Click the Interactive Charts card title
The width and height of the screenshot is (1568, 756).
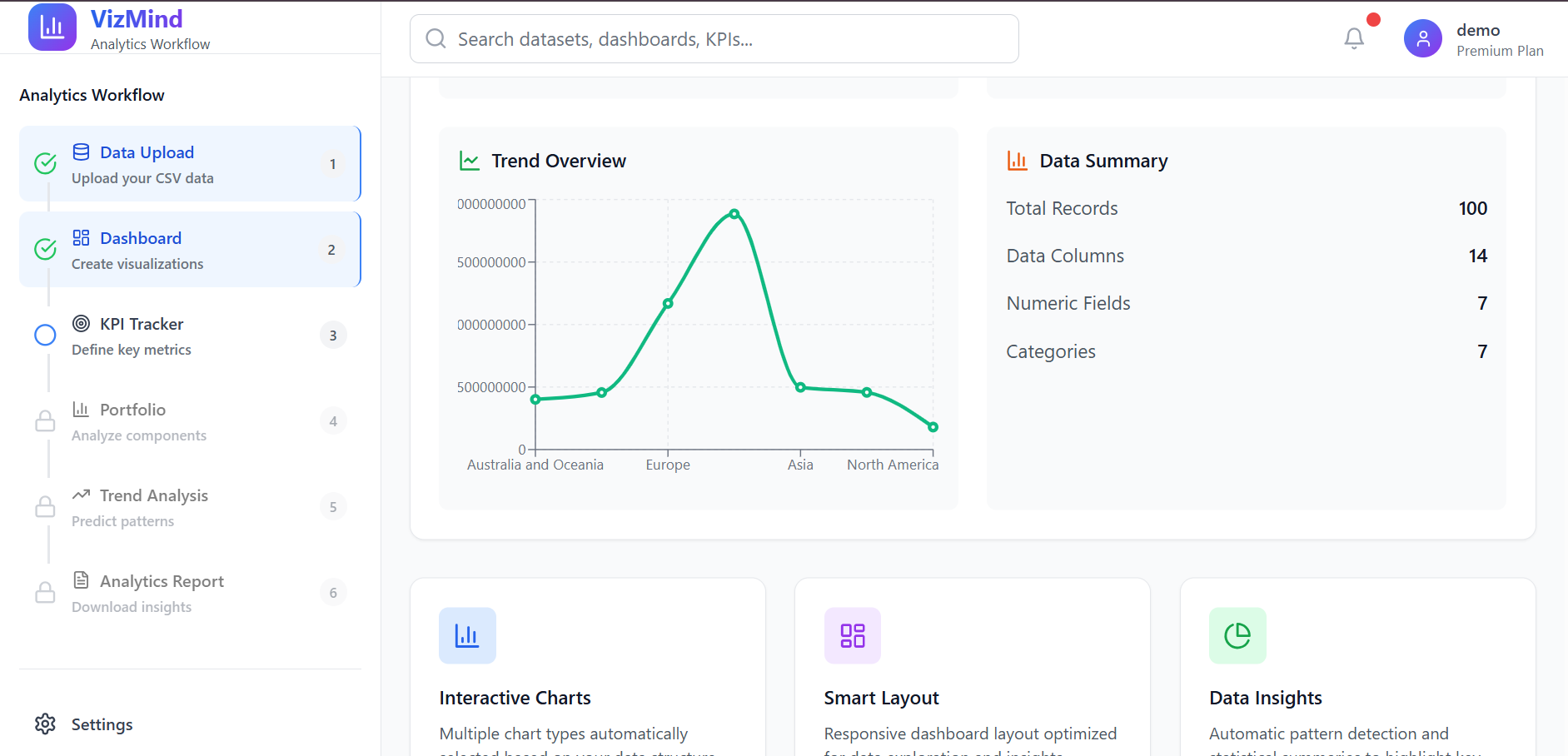point(515,698)
